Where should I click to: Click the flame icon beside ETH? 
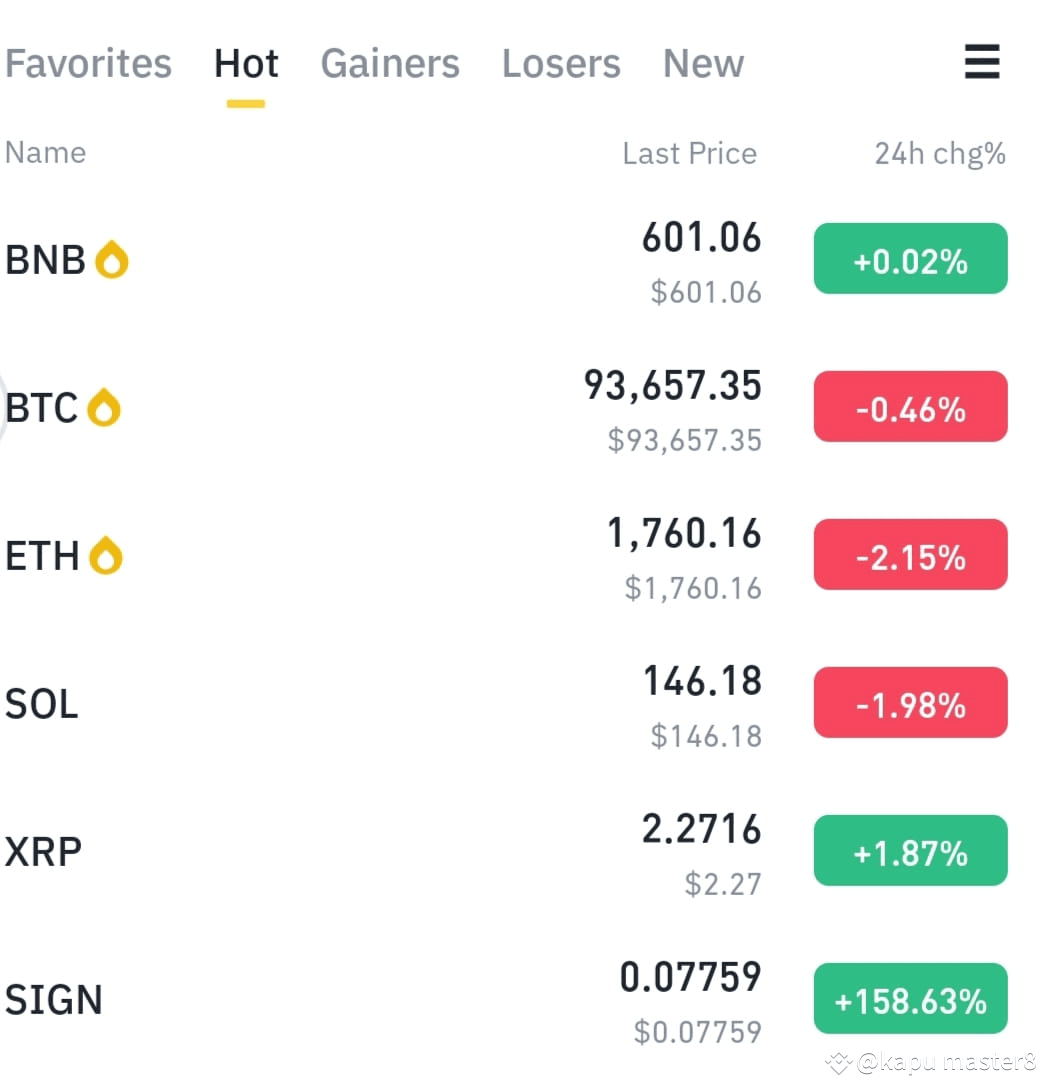click(x=106, y=555)
